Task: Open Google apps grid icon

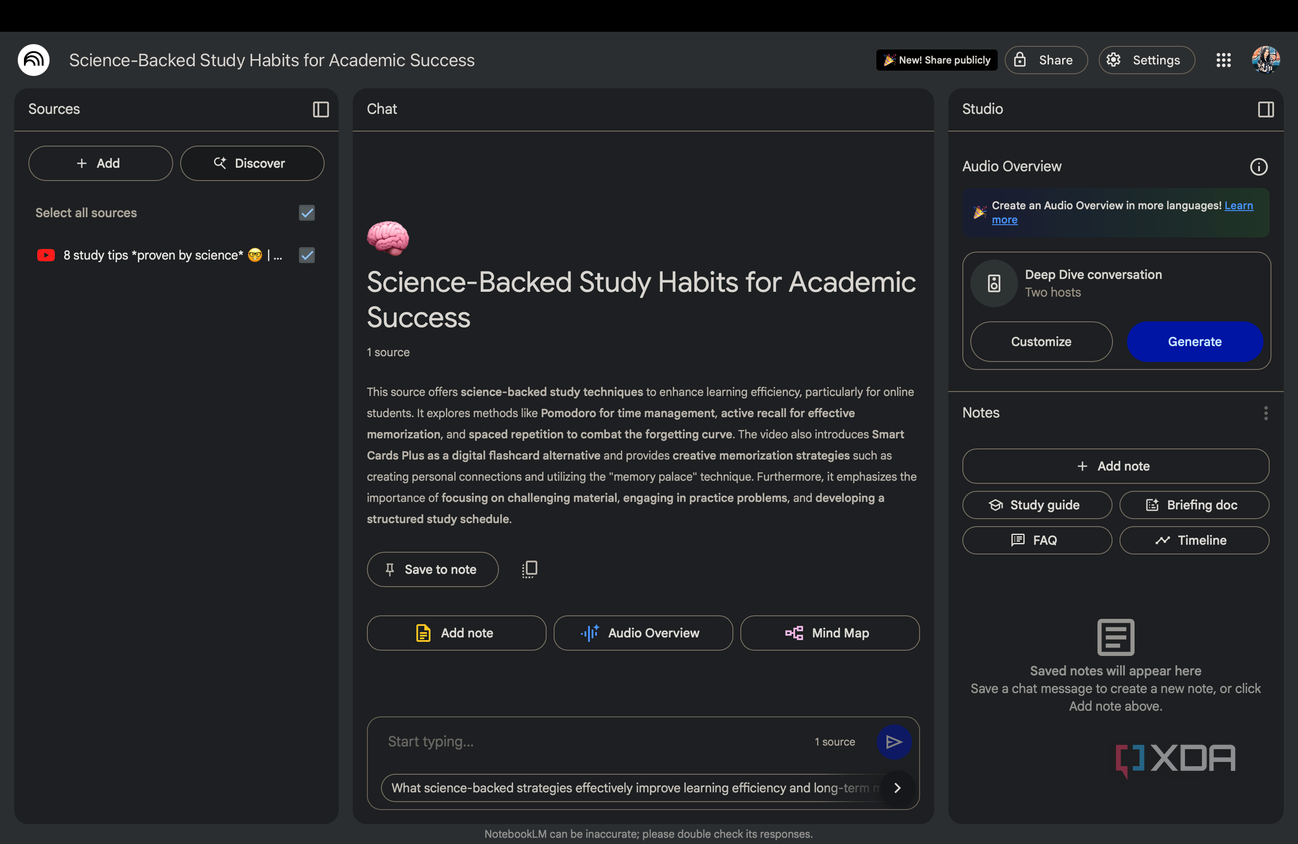Action: (1223, 60)
